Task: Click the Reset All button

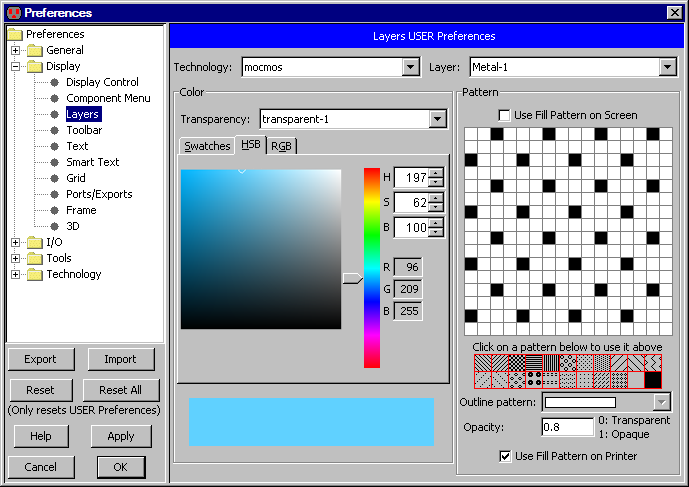Action: coord(121,390)
